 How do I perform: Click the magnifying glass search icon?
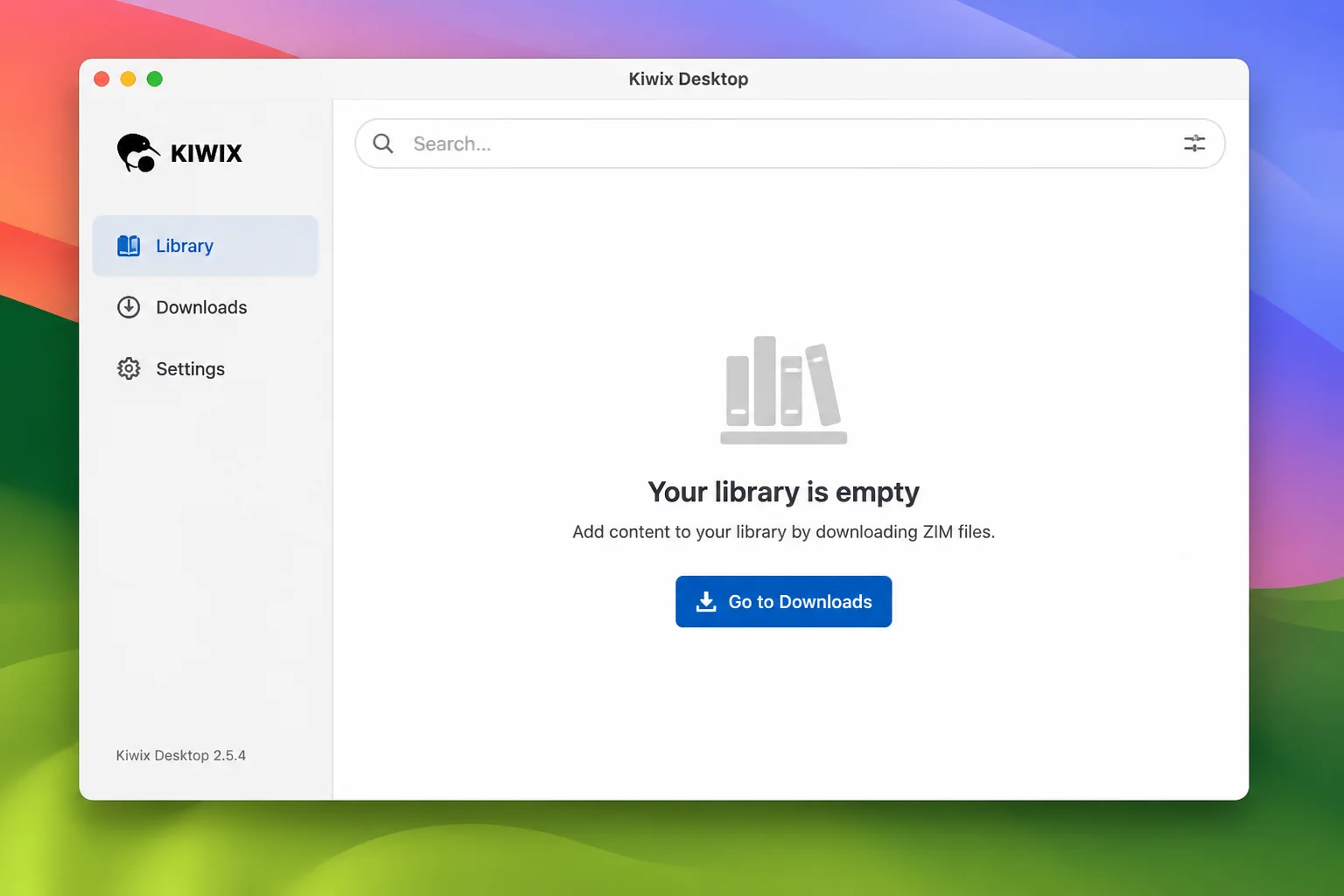[383, 143]
